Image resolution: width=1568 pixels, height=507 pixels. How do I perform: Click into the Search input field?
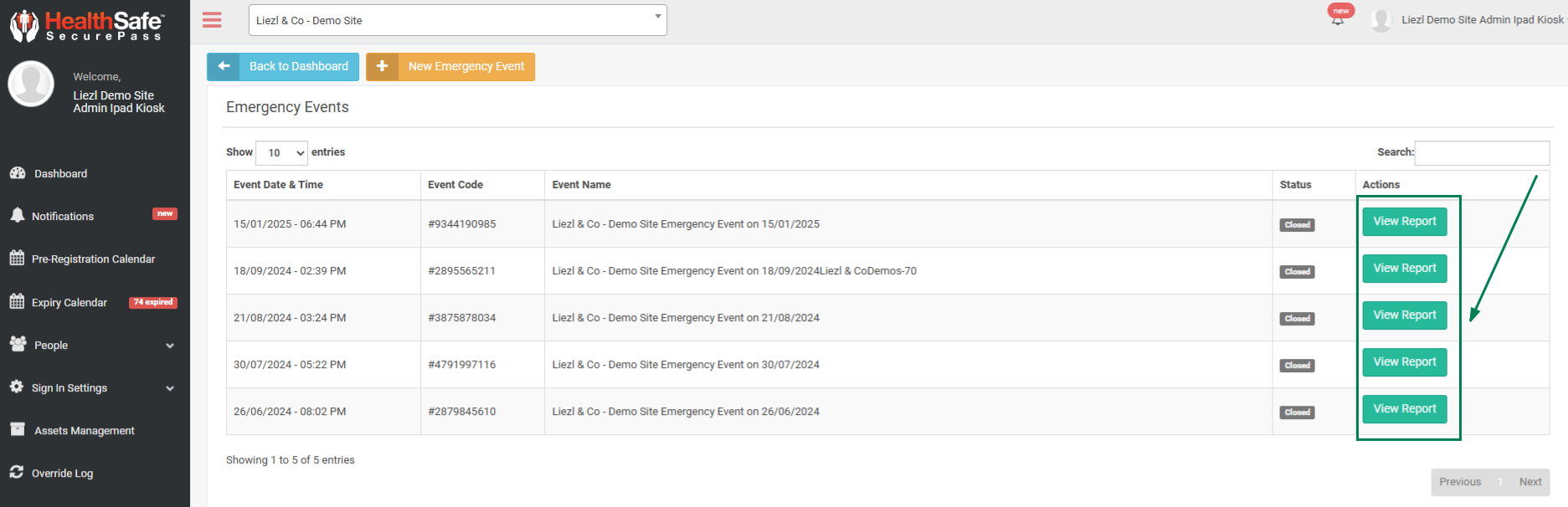(1481, 153)
